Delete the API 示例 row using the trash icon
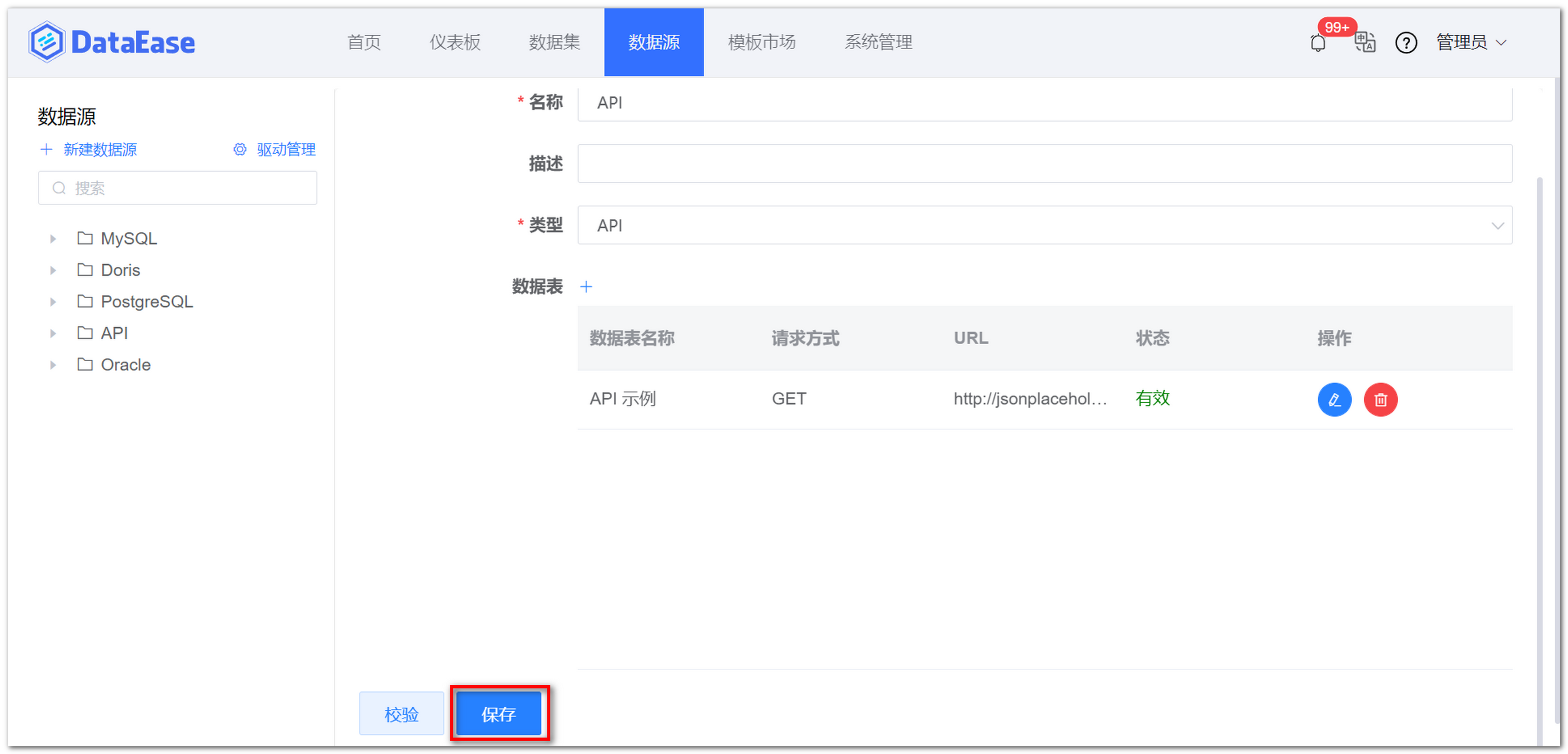This screenshot has width=1568, height=754. pos(1380,400)
